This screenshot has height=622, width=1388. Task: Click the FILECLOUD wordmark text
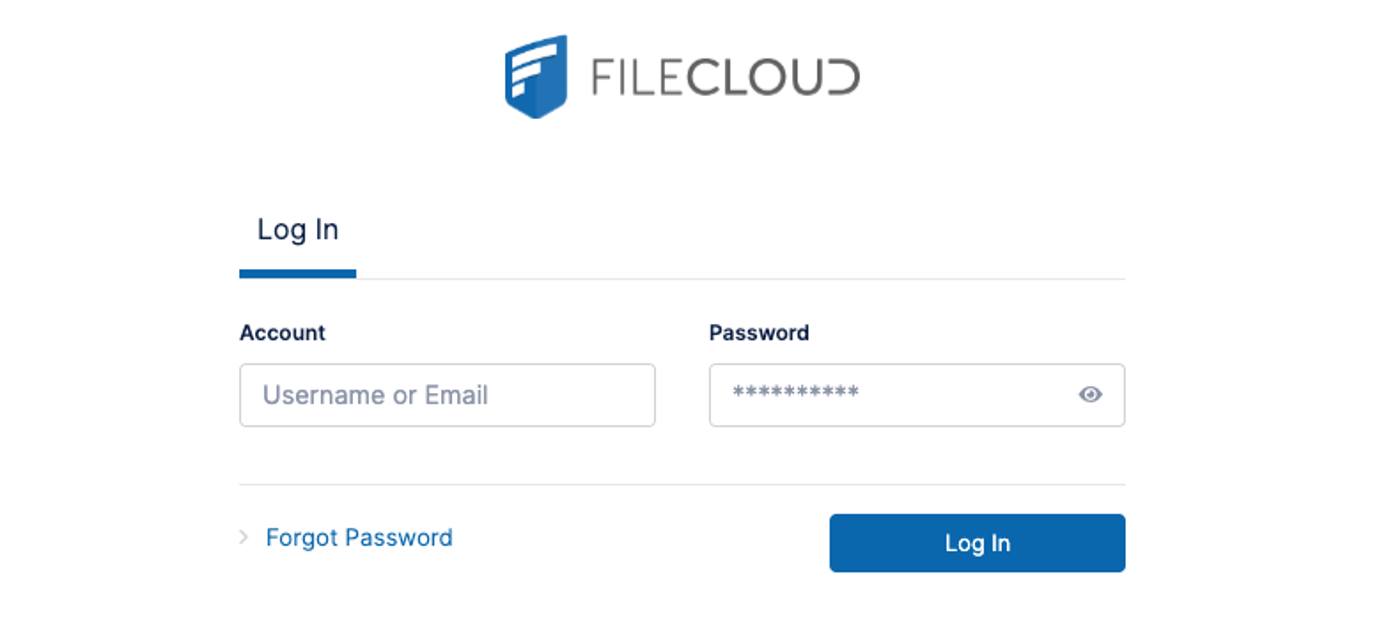tap(725, 74)
